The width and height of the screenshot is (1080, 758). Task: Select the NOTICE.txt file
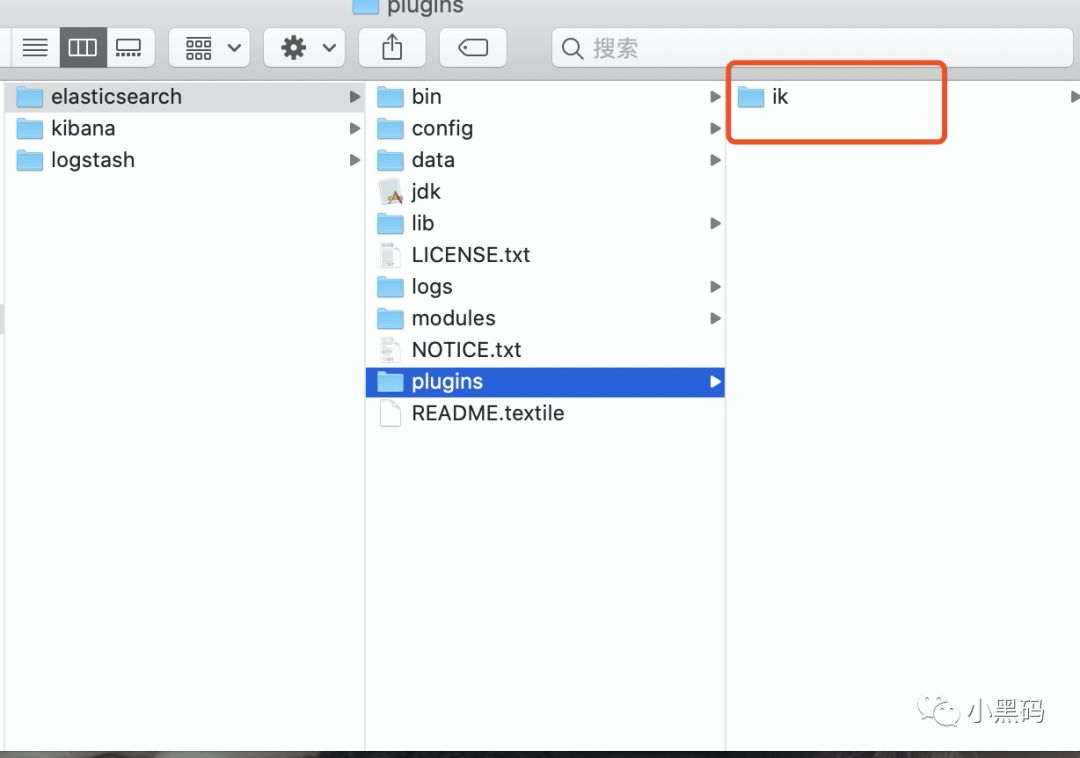[x=546, y=350]
